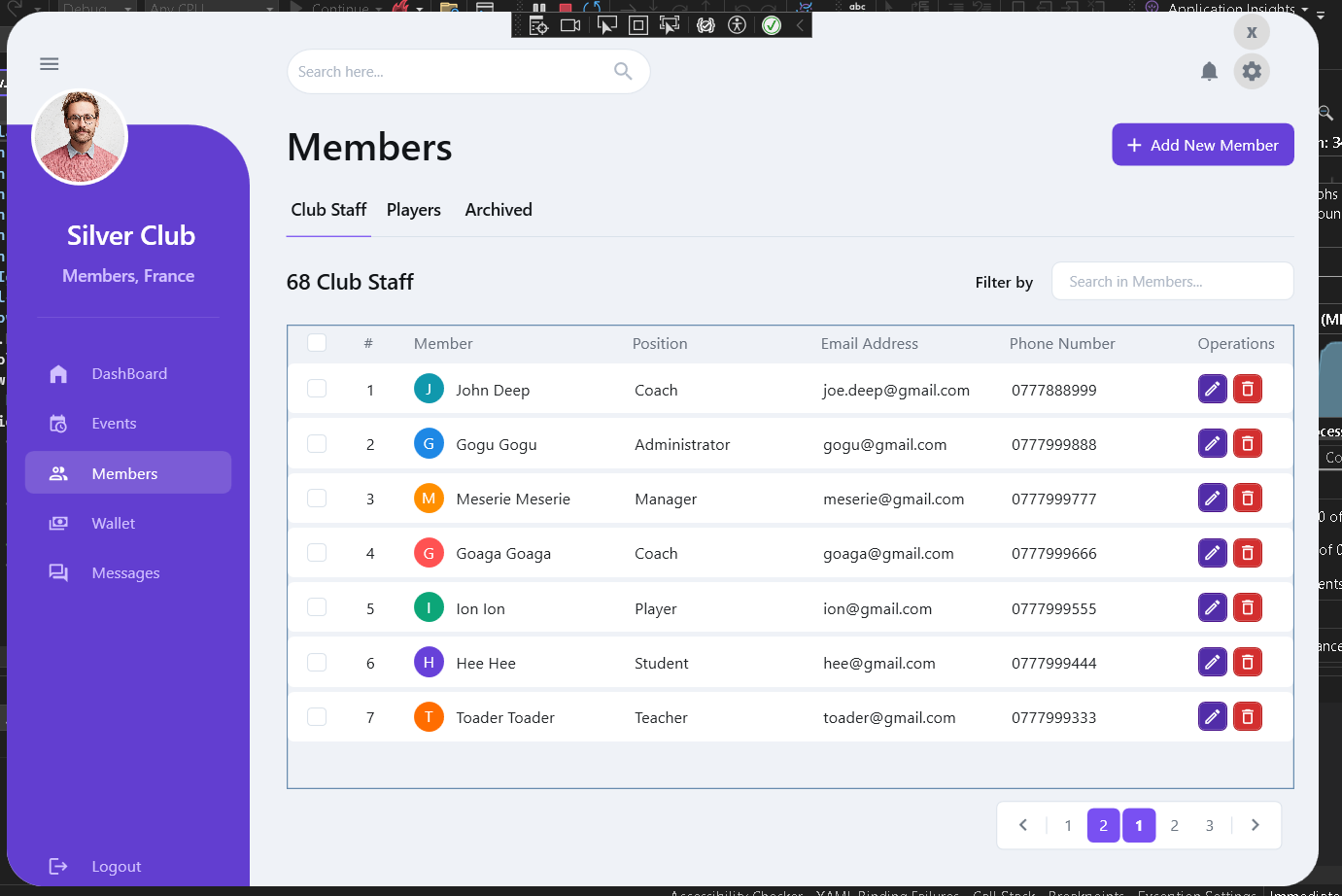1342x896 pixels.
Task: Go to the previous page with the left chevron
Action: coord(1023,825)
